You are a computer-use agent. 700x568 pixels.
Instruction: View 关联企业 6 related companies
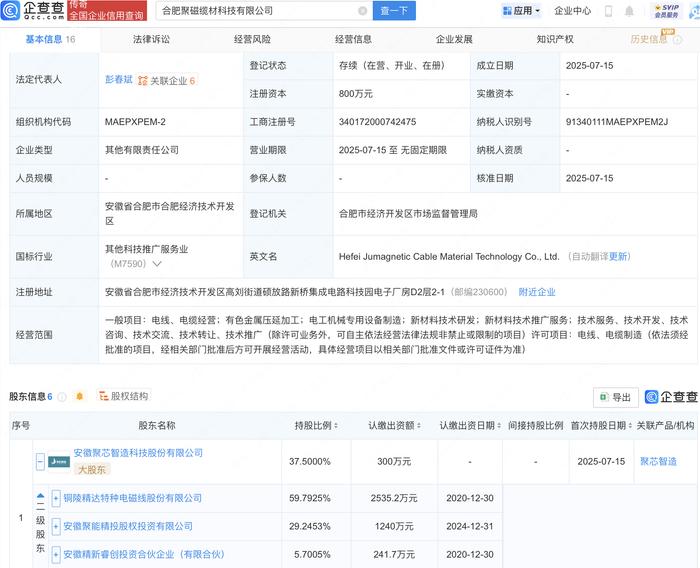pos(167,80)
